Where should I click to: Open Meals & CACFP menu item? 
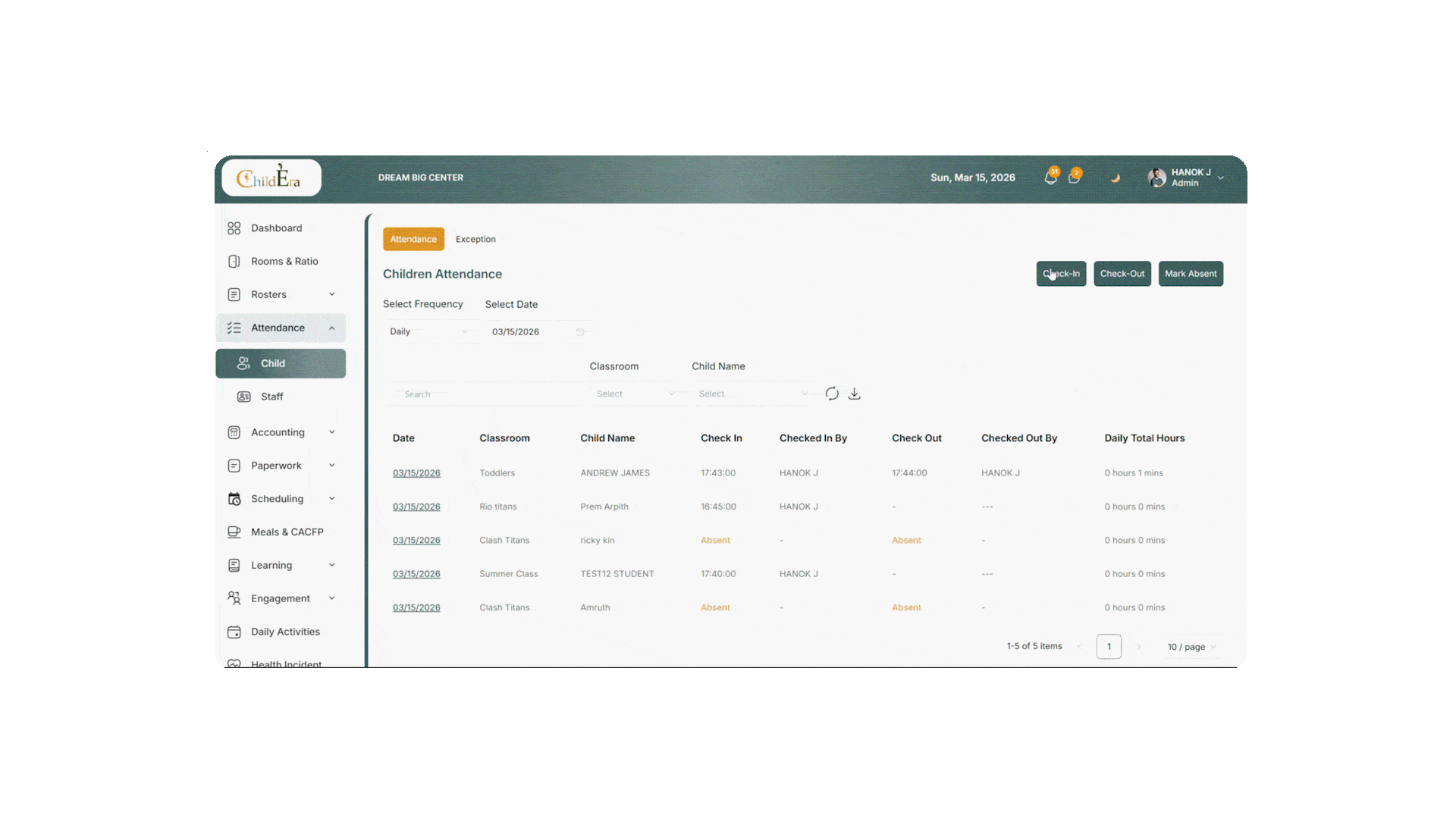pos(287,532)
